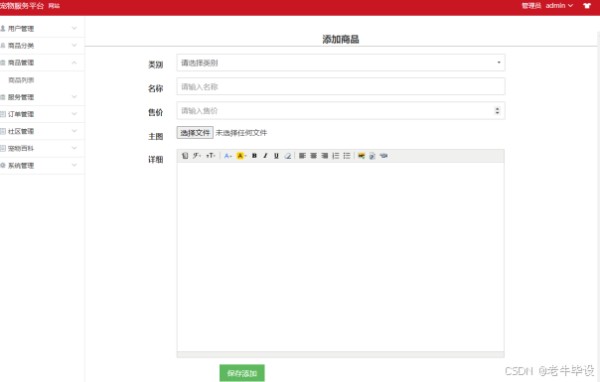Image resolution: width=600 pixels, height=382 pixels.
Task: Click the 售价 price stepper arrows
Action: [497, 111]
